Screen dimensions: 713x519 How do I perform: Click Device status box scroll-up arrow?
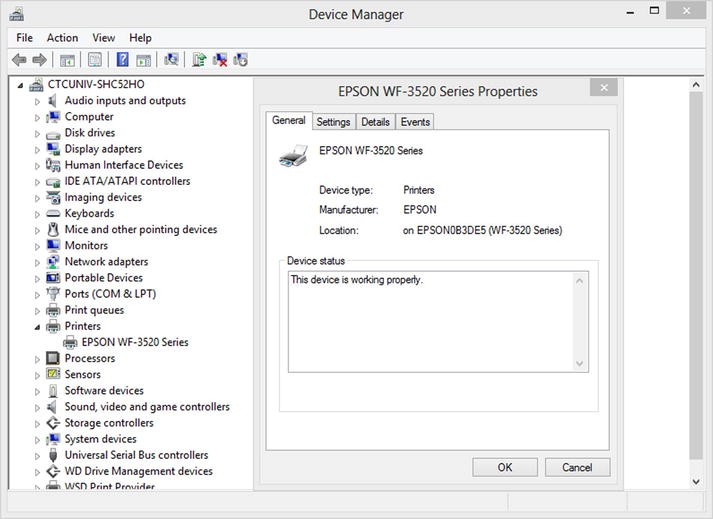click(x=579, y=281)
